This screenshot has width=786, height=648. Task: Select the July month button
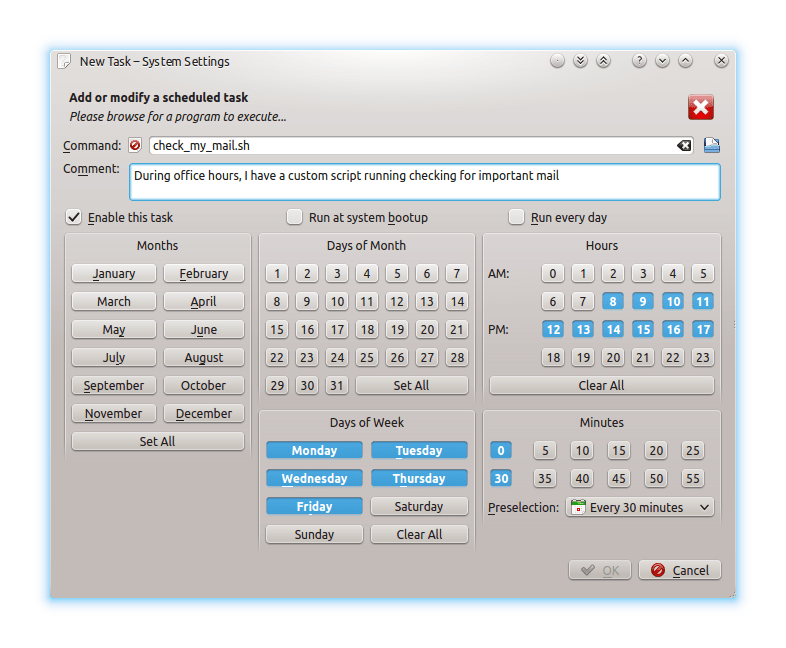click(114, 358)
